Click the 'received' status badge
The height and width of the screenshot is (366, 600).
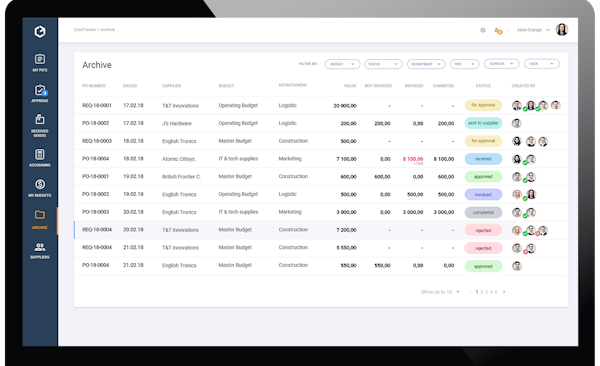coord(483,159)
